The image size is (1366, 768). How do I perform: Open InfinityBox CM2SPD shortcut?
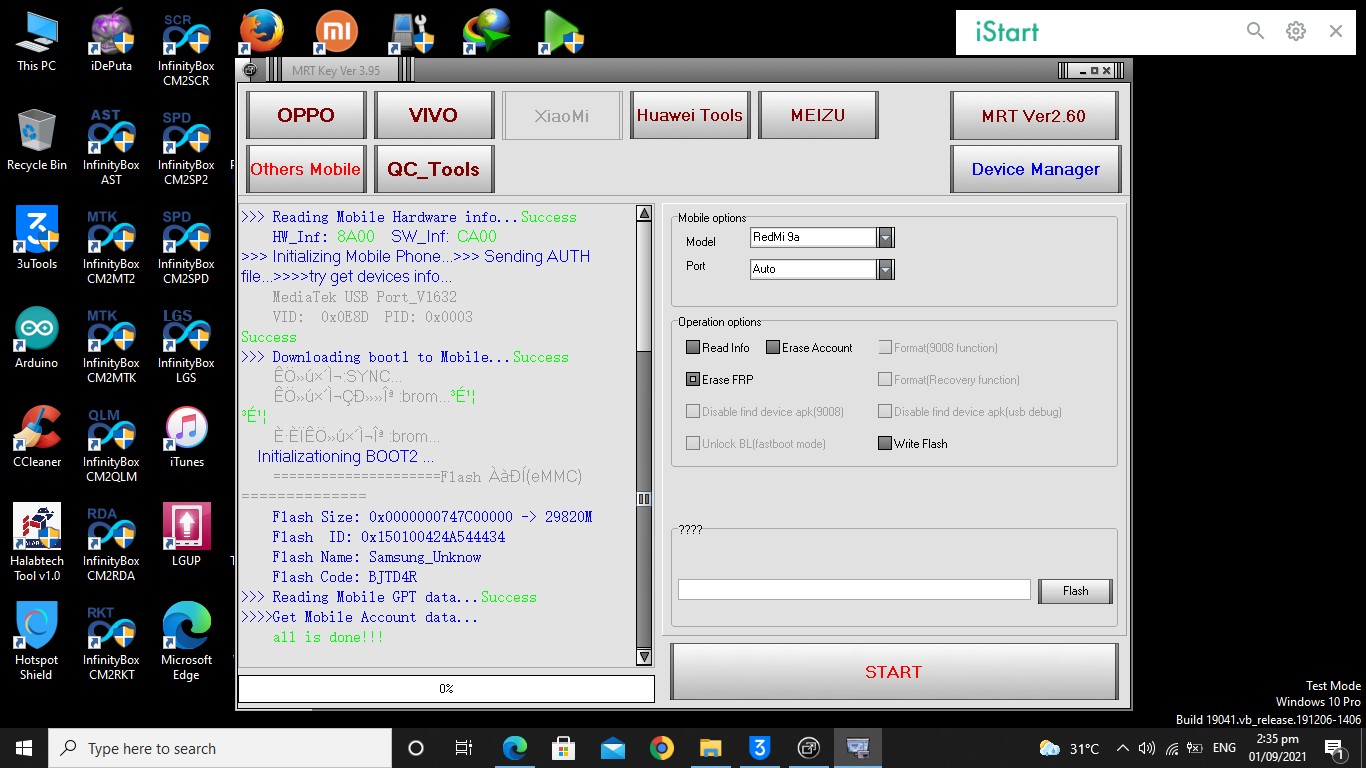[x=186, y=245]
